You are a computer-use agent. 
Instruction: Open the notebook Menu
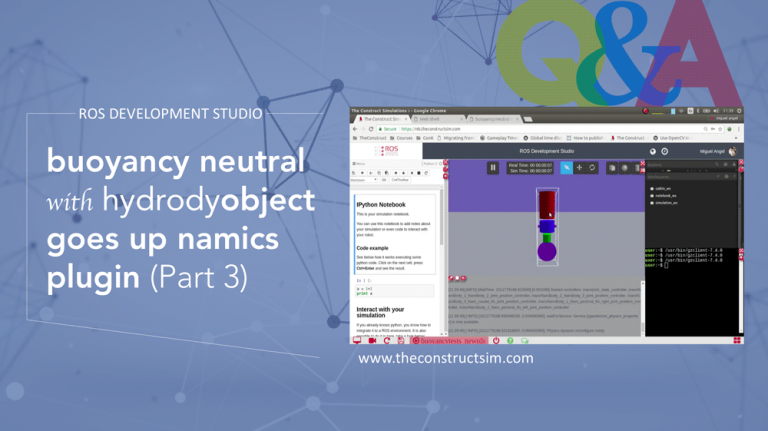359,164
